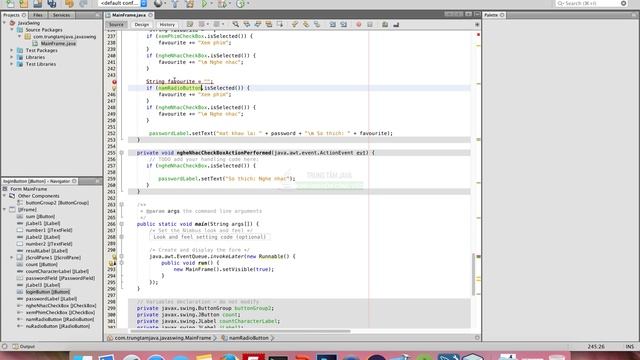The image size is (640, 360).
Task: Select namRadioButton [JRadioButton] in Navigator
Action: (x=60, y=319)
